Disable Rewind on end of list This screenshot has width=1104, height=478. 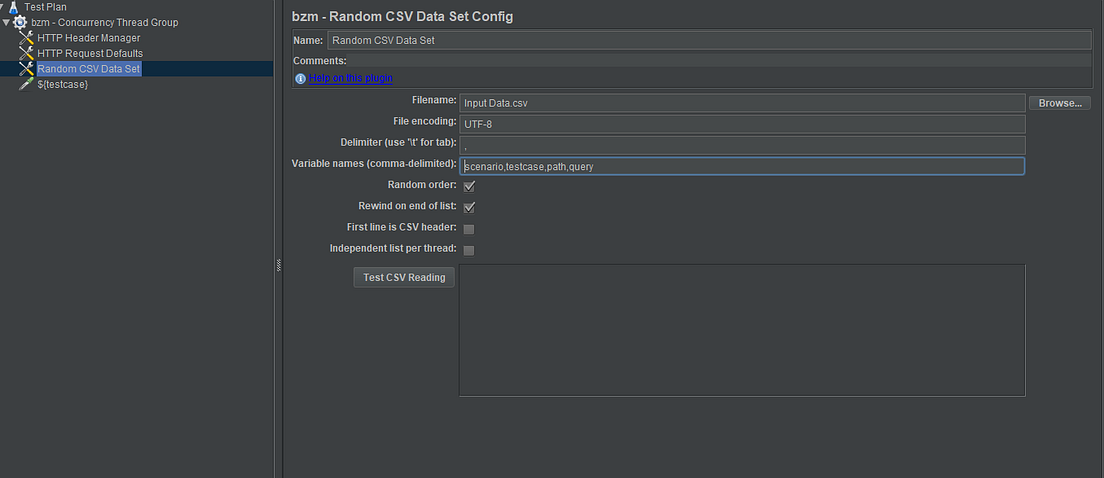click(469, 208)
